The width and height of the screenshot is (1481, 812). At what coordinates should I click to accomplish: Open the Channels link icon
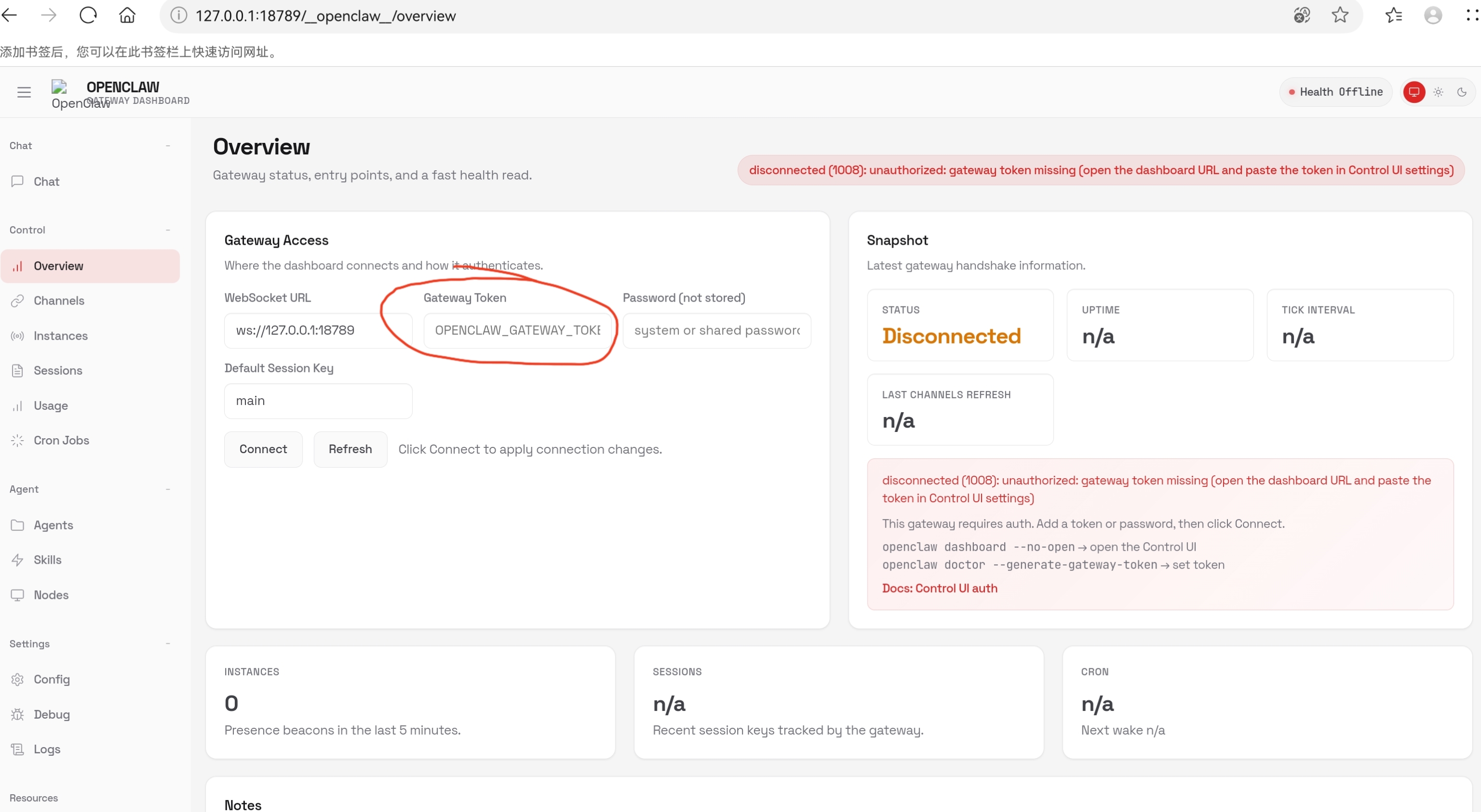point(17,301)
